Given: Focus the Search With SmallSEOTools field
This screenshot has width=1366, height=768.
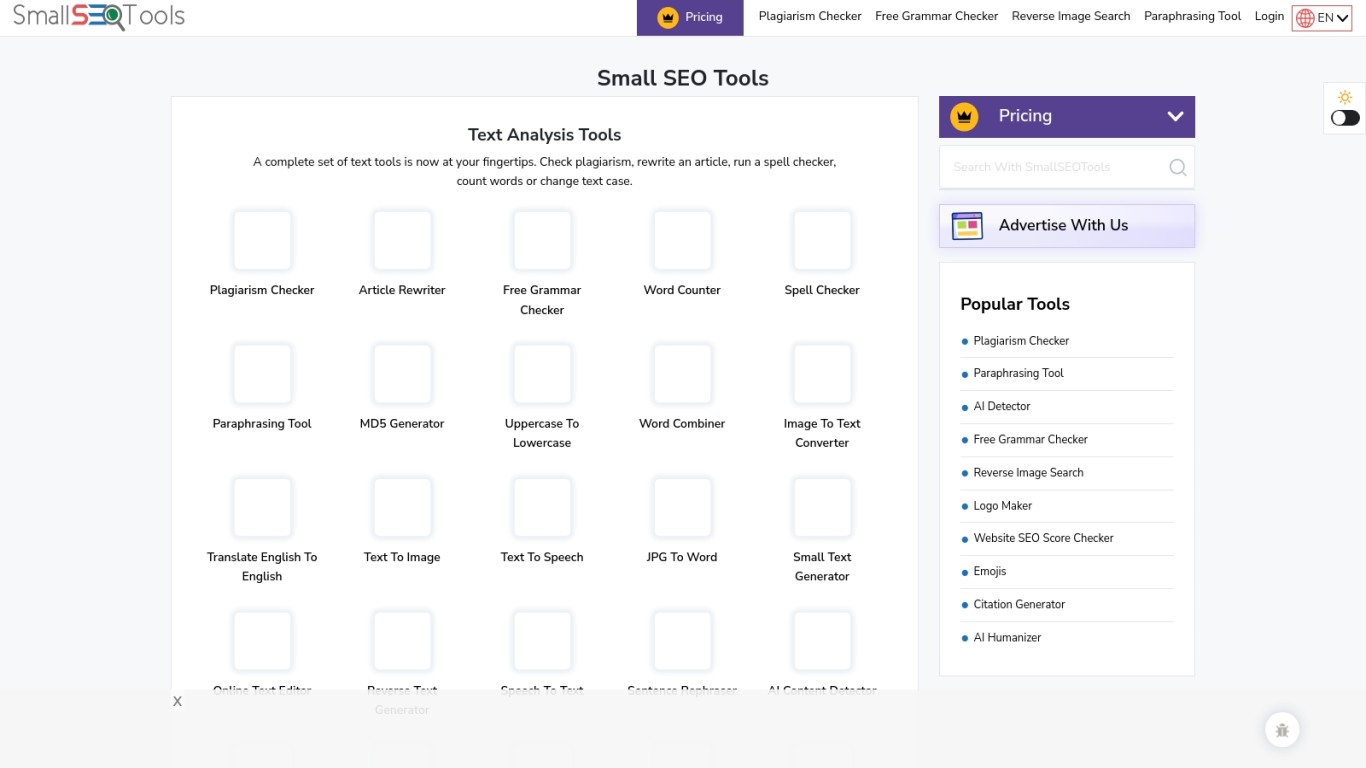Looking at the screenshot, I should pos(1055,167).
